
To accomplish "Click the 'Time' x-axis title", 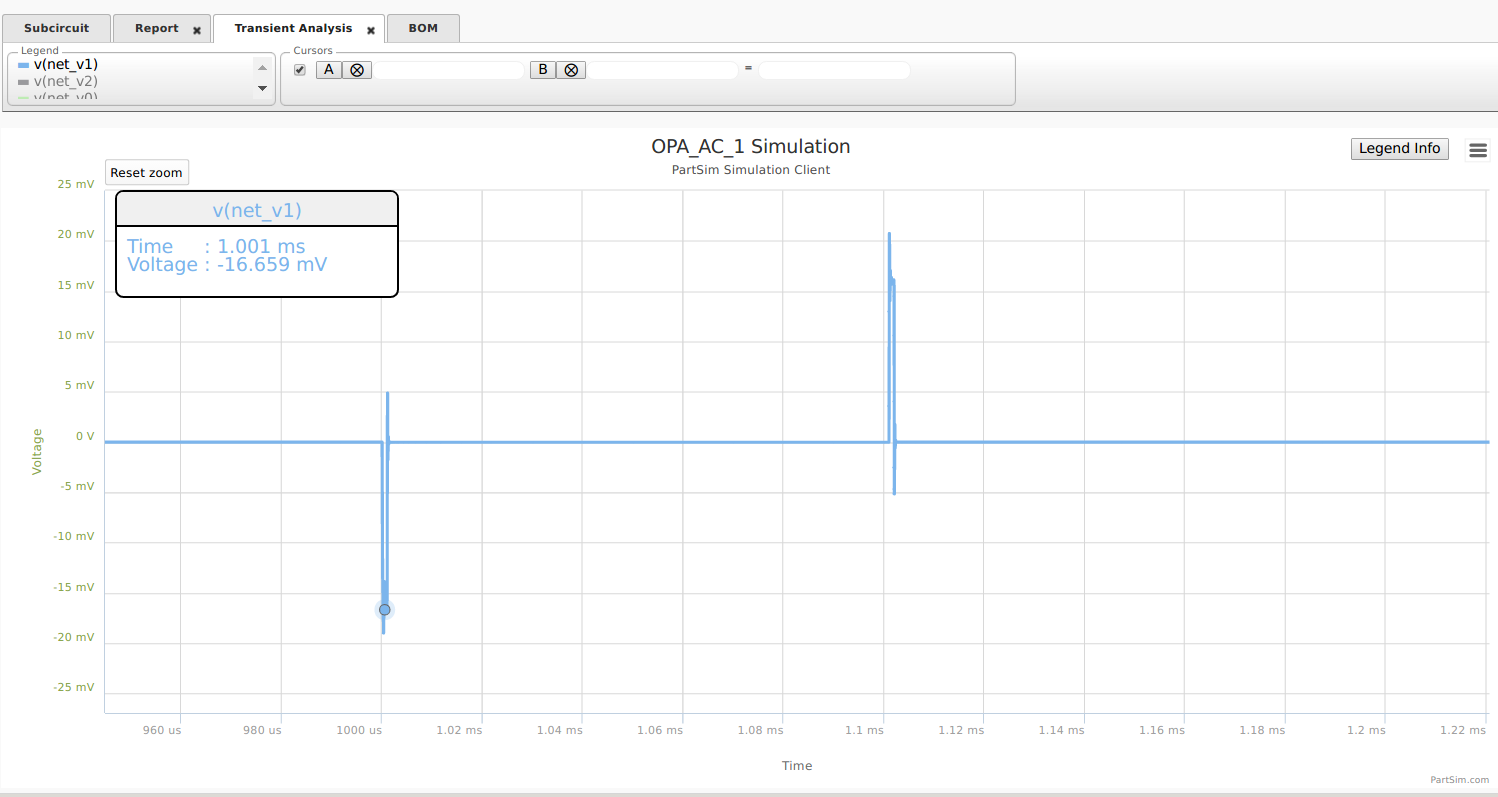I will tap(797, 766).
